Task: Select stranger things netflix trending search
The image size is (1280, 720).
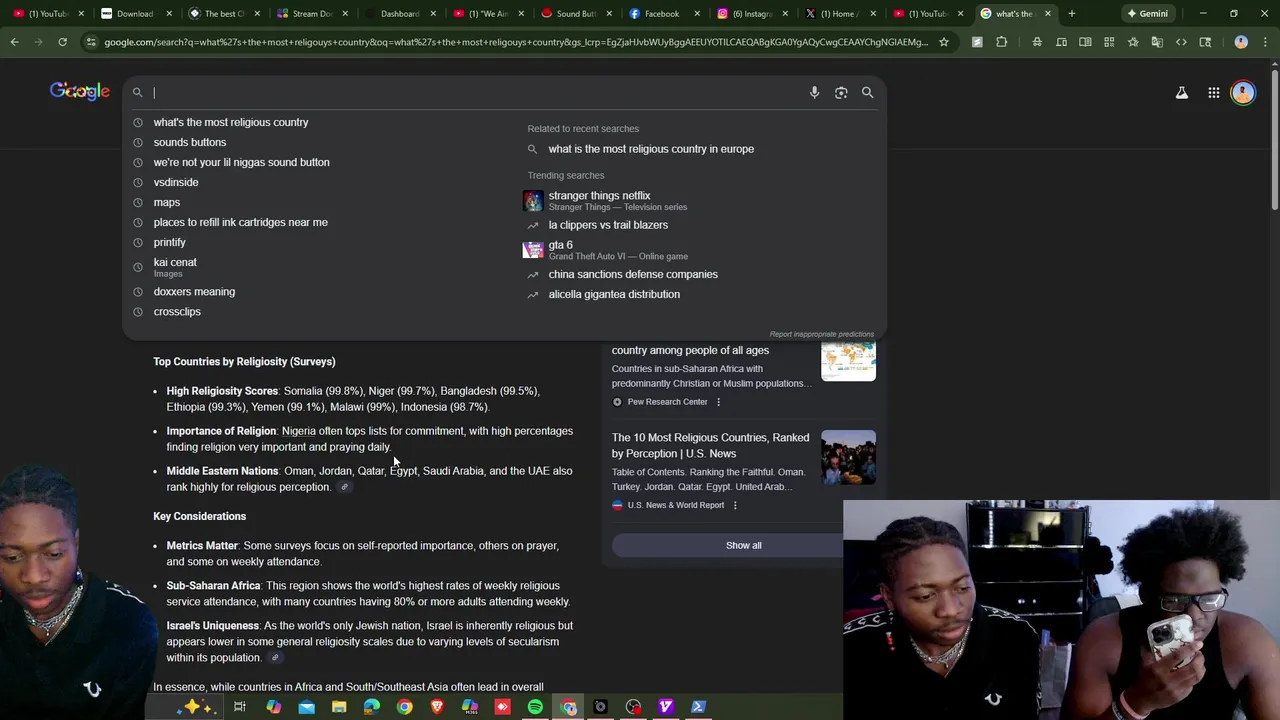Action: (617, 201)
